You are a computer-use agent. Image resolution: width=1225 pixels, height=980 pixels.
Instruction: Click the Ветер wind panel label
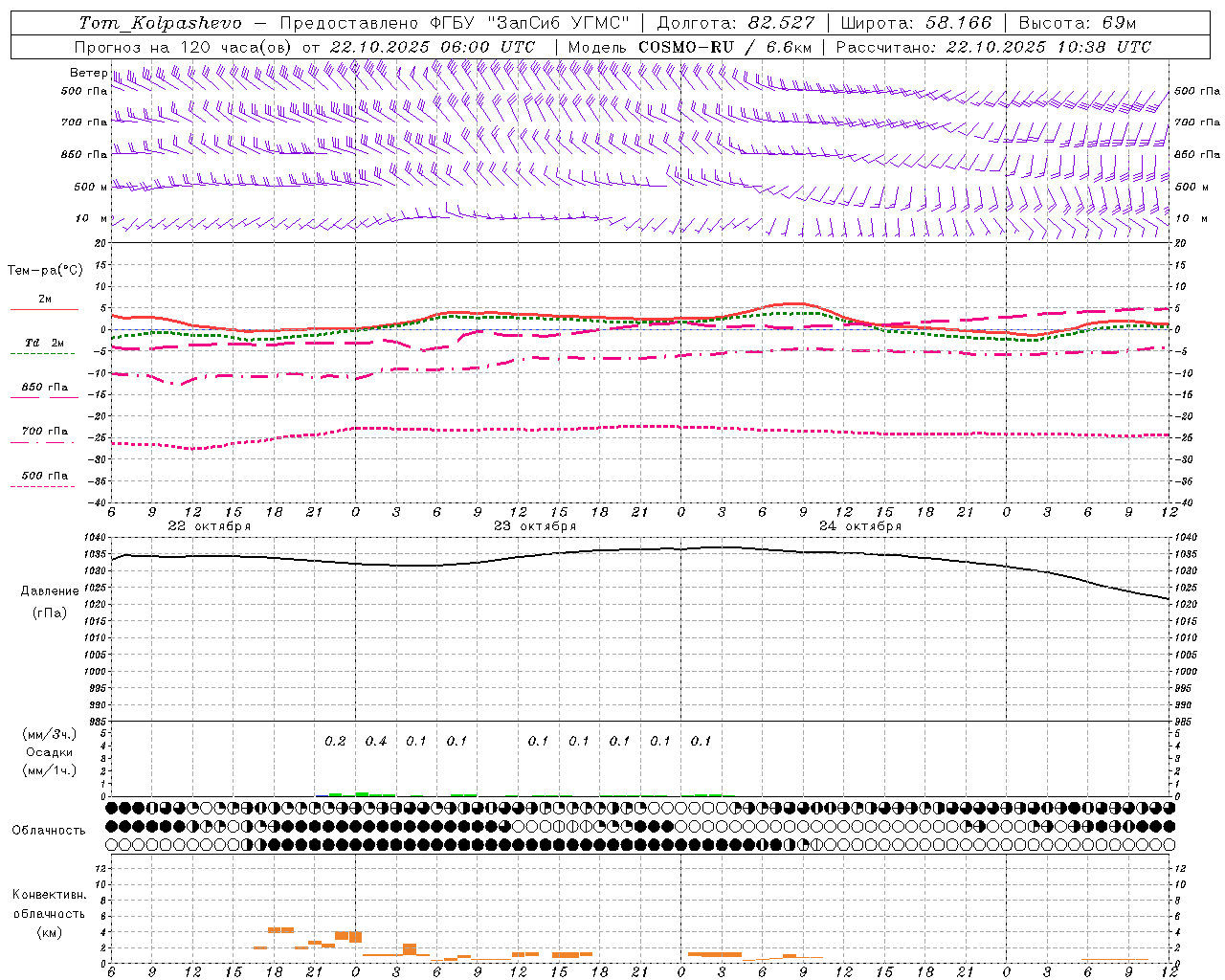pos(89,73)
